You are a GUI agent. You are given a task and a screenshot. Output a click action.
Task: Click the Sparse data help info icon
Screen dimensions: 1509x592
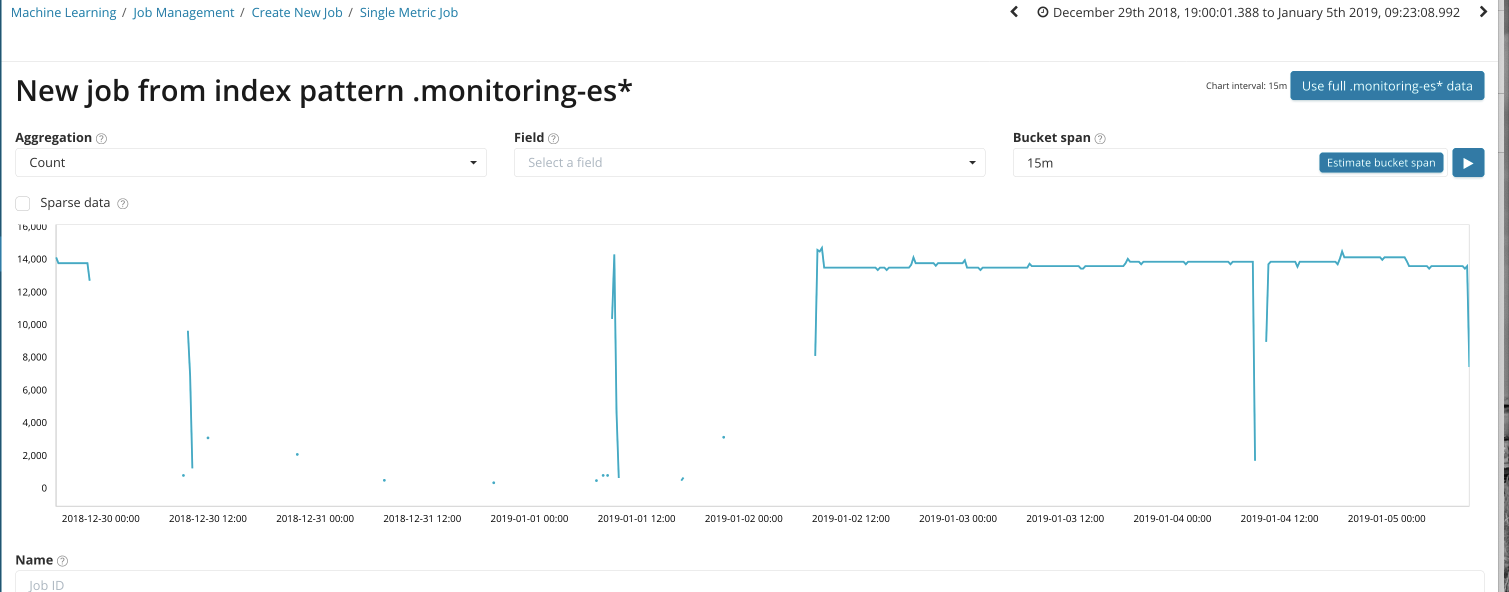click(x=123, y=204)
